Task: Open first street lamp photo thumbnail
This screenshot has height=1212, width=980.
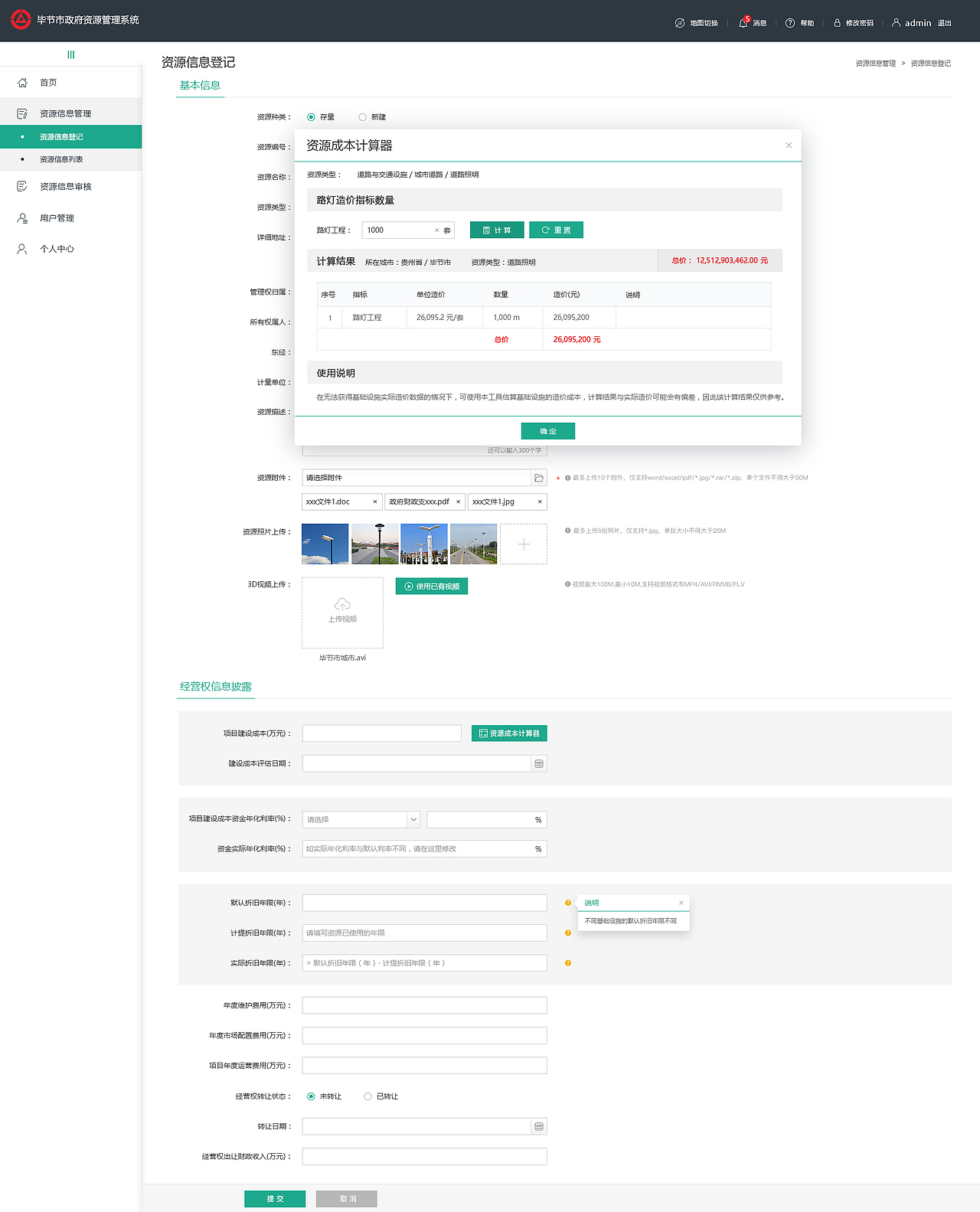Action: 325,544
